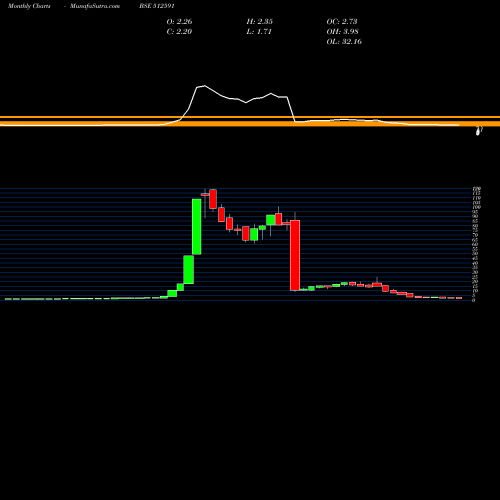The height and width of the screenshot is (500, 500).
Task: Click the 'OL: 32.16' value
Action: [344, 42]
